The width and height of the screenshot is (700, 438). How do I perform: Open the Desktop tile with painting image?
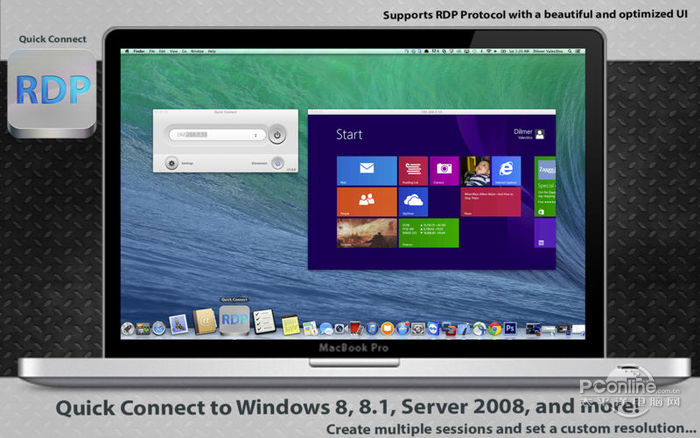click(367, 233)
